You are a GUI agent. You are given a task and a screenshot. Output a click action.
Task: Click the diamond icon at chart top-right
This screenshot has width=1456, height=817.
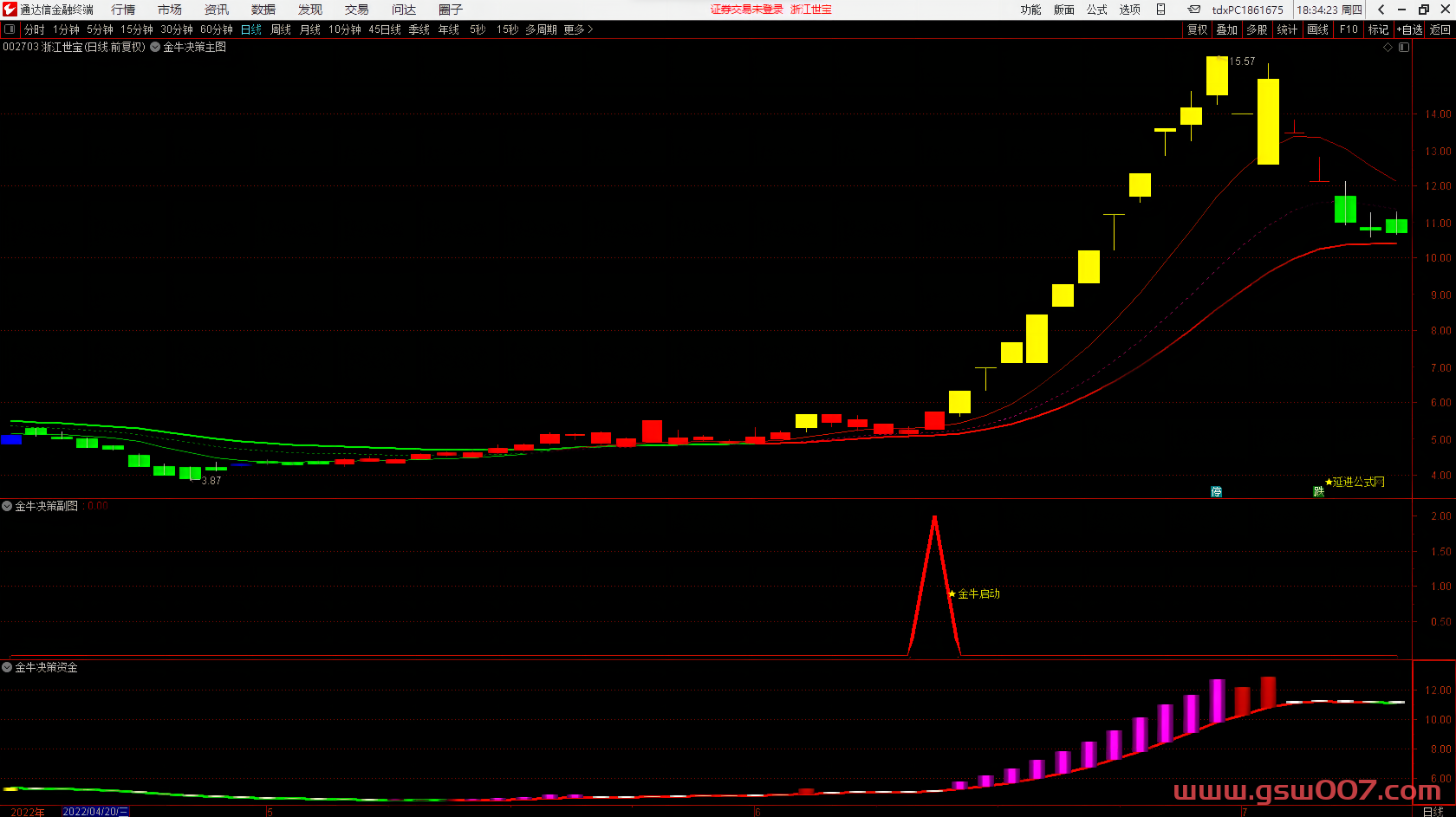click(x=1388, y=47)
